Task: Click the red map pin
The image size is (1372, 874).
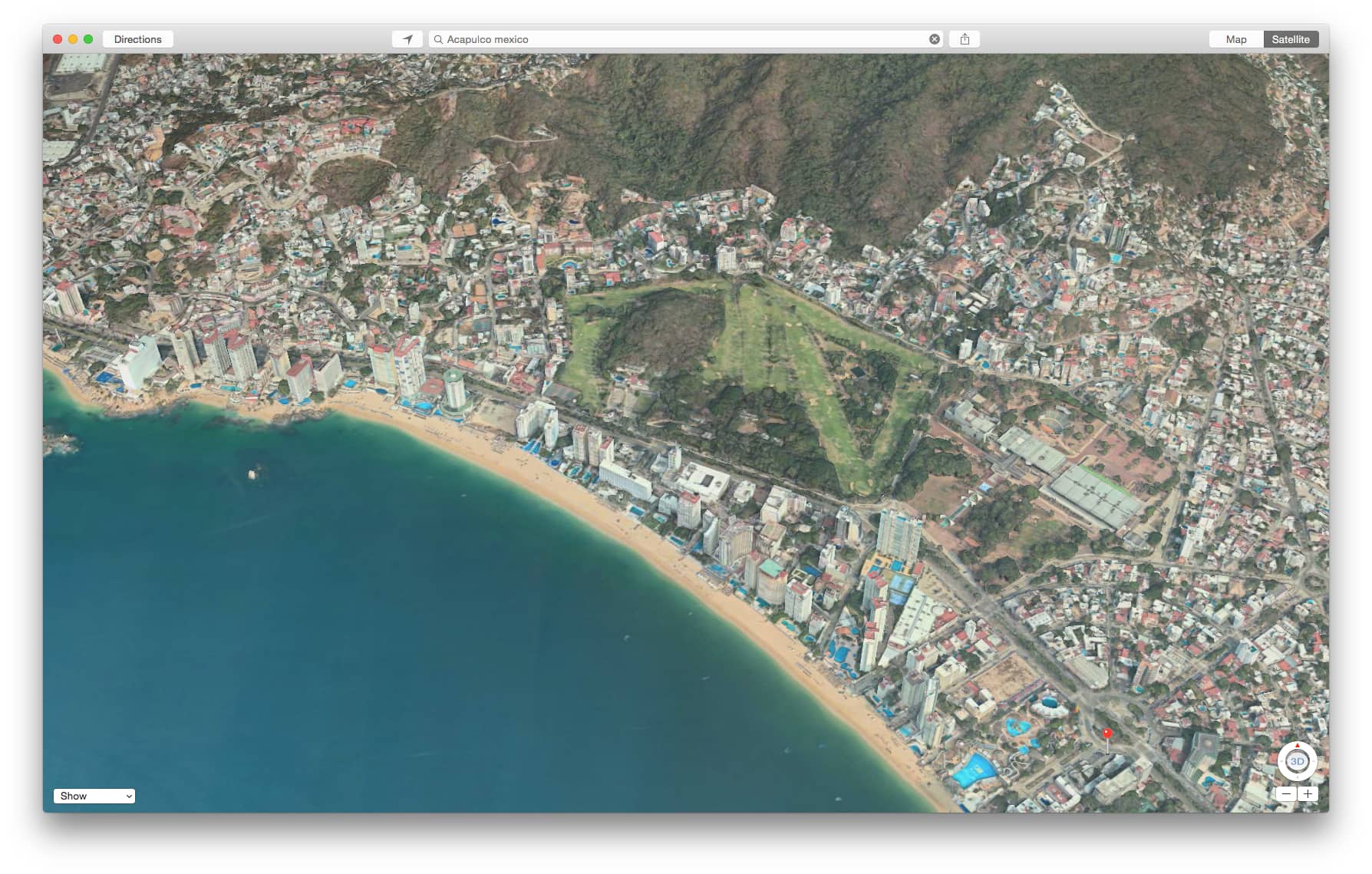Action: [1107, 734]
